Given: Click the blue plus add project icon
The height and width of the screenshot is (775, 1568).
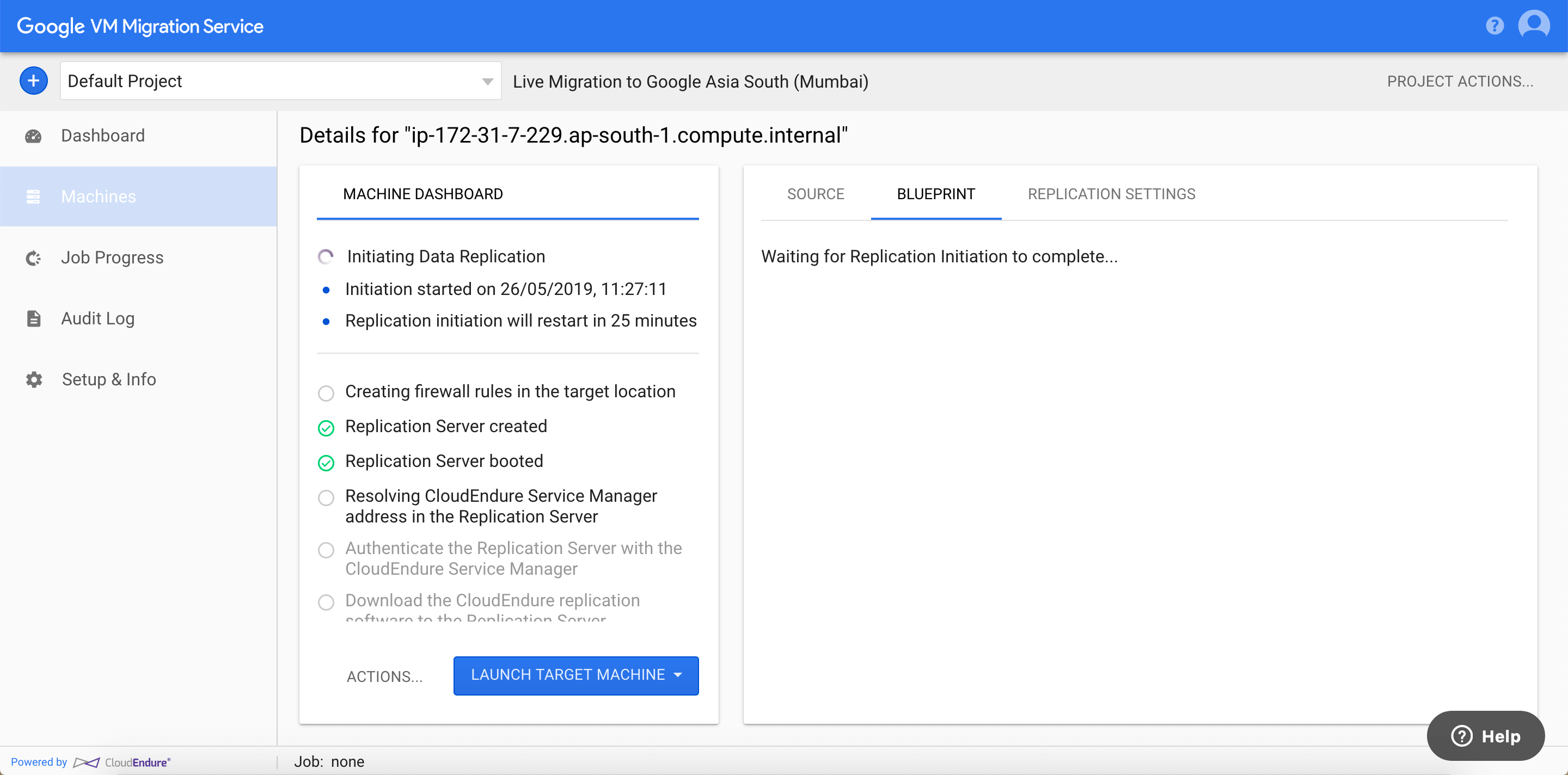Looking at the screenshot, I should [x=33, y=81].
